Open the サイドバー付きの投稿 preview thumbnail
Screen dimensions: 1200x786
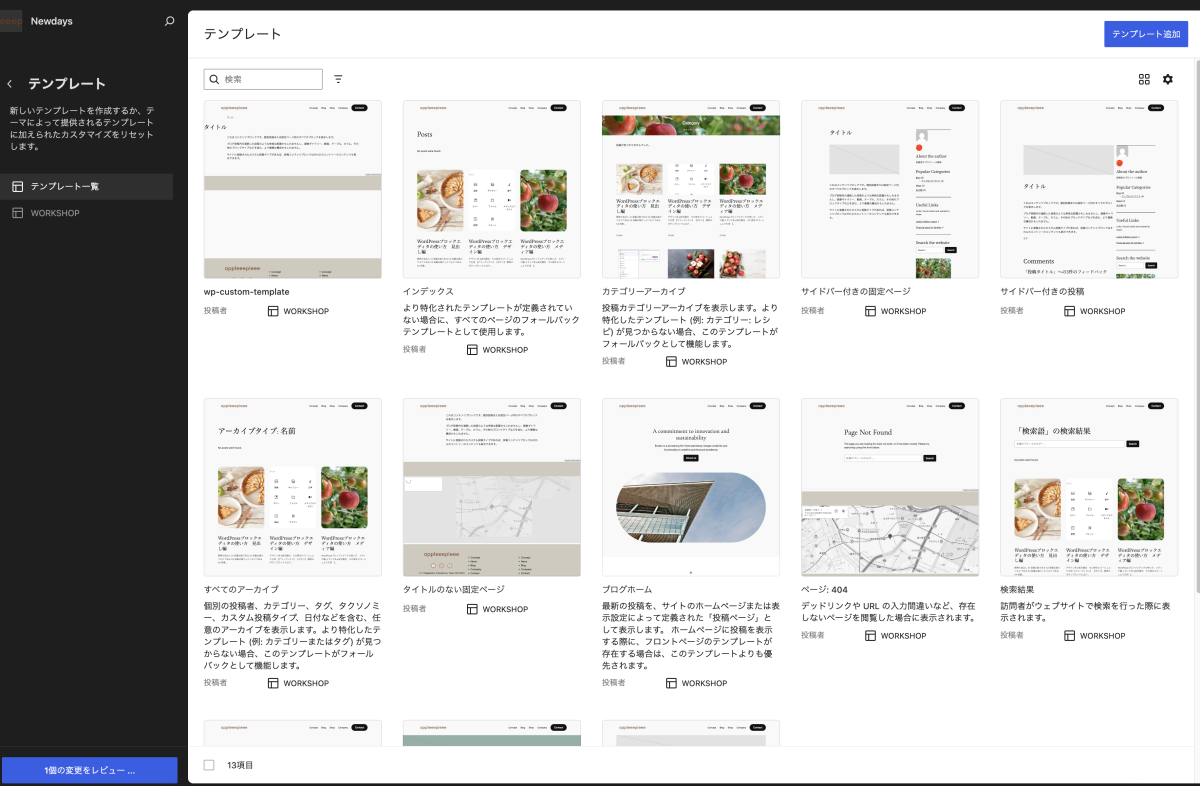coord(1089,189)
